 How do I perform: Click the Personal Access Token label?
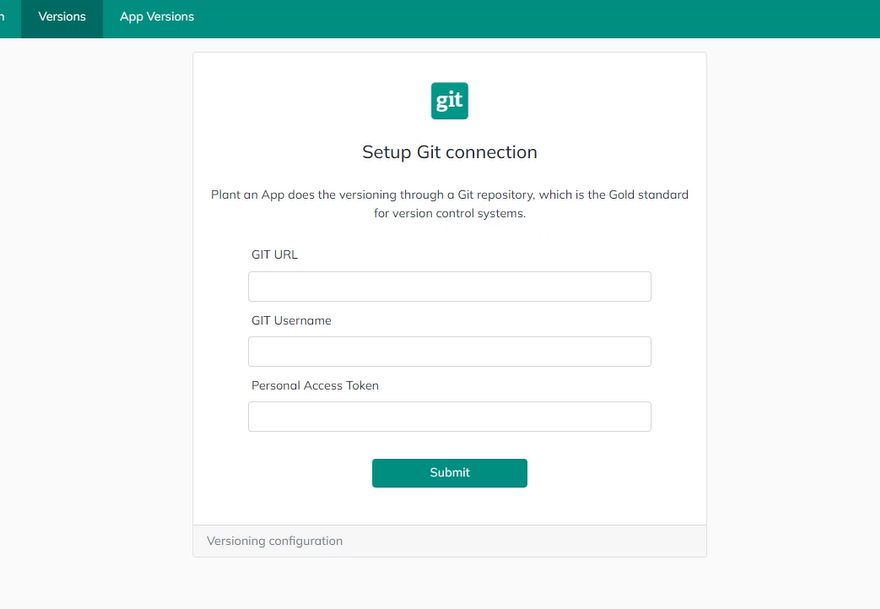(315, 386)
